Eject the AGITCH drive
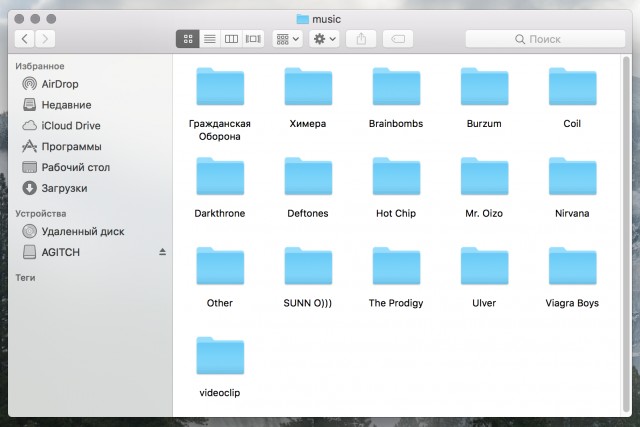This screenshot has height=427, width=640. [162, 252]
